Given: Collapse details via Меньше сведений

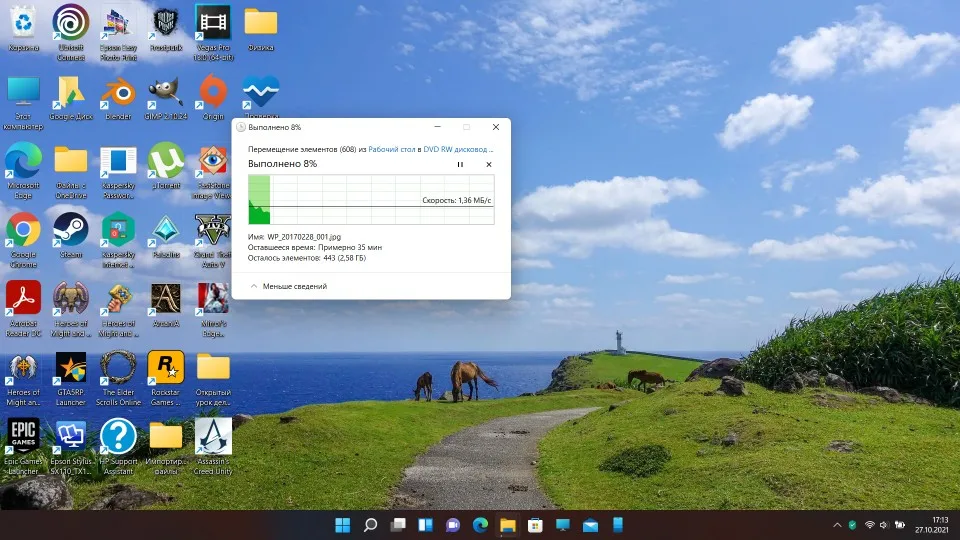Looking at the screenshot, I should 288,286.
